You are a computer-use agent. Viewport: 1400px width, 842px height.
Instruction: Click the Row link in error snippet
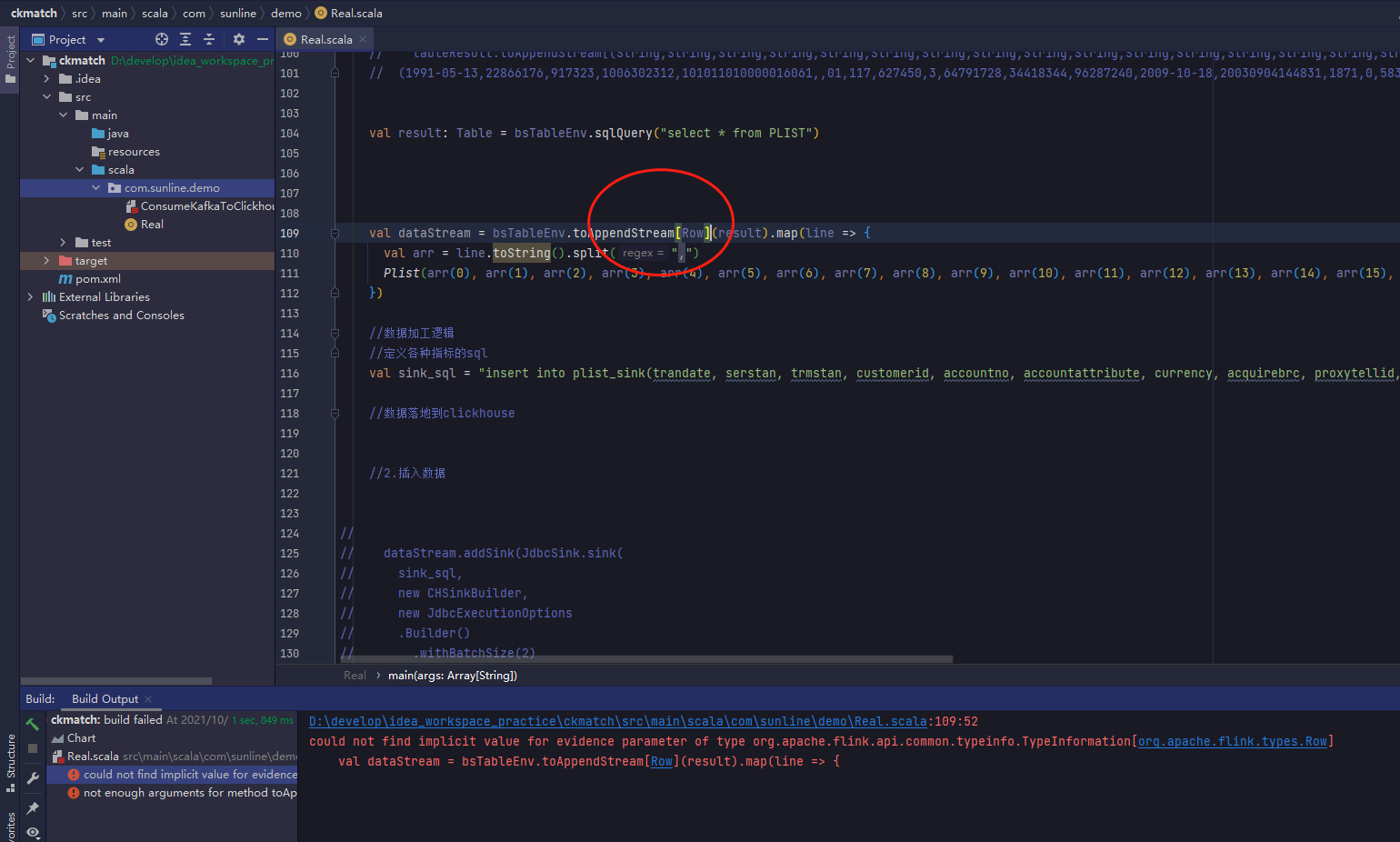[662, 761]
